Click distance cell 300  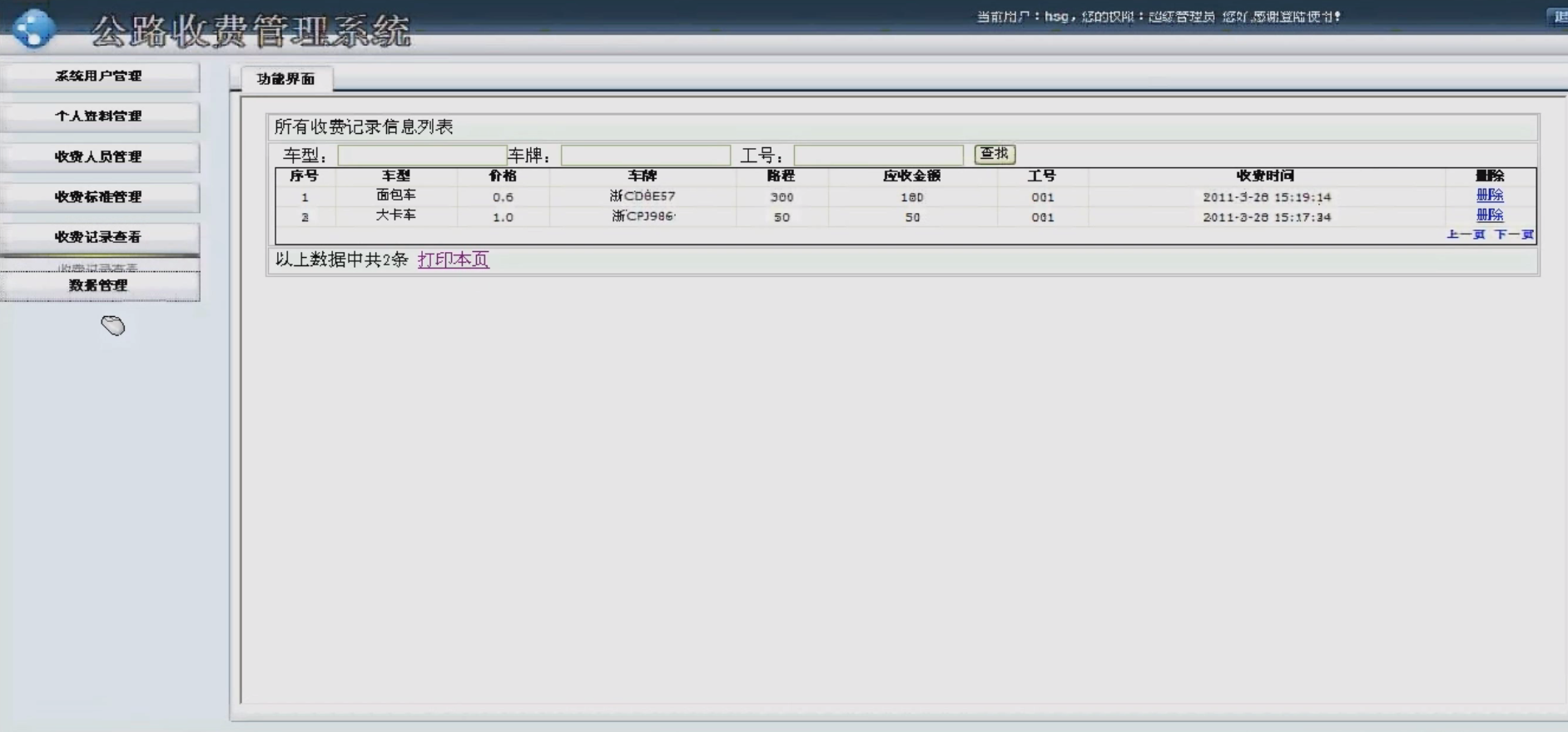coord(782,197)
